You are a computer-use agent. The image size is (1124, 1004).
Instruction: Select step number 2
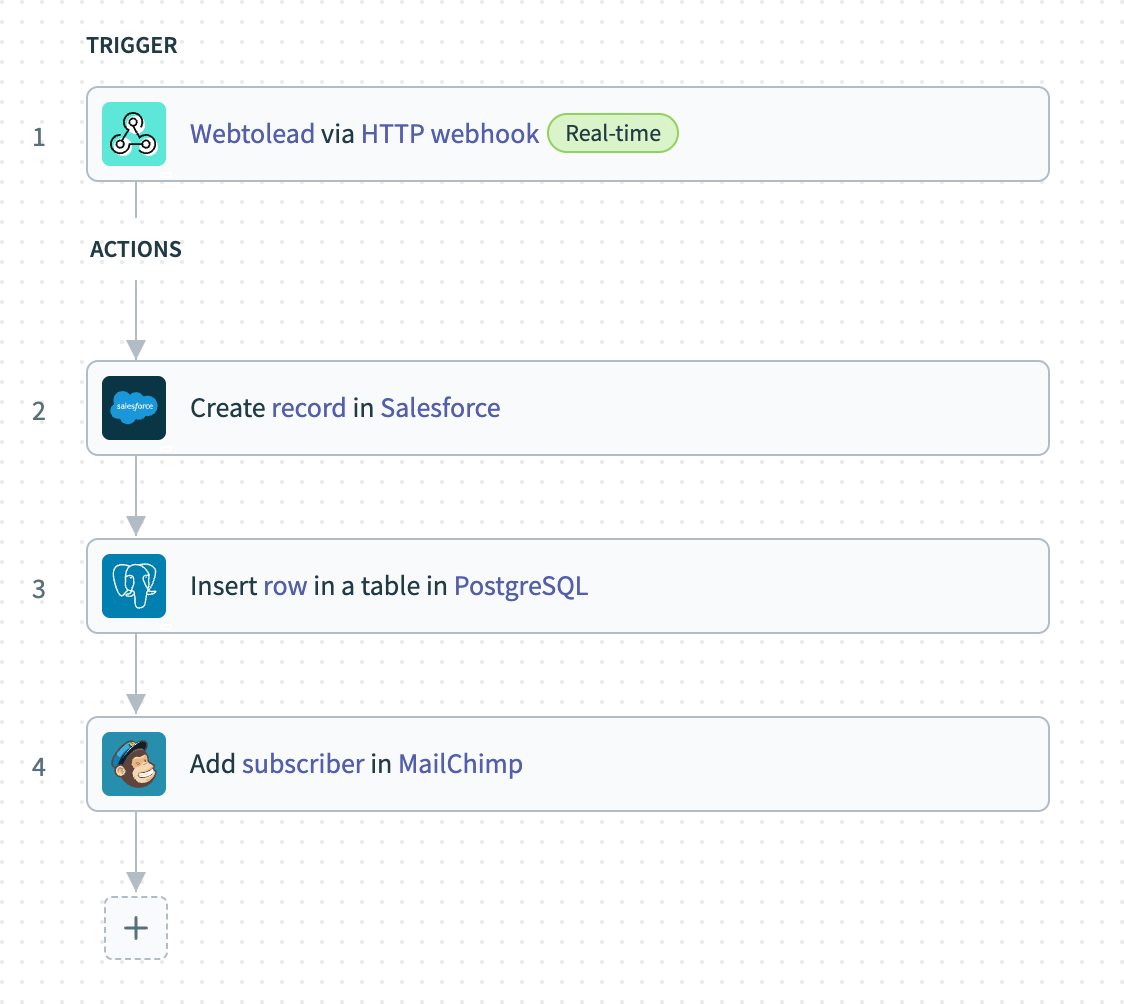[39, 410]
